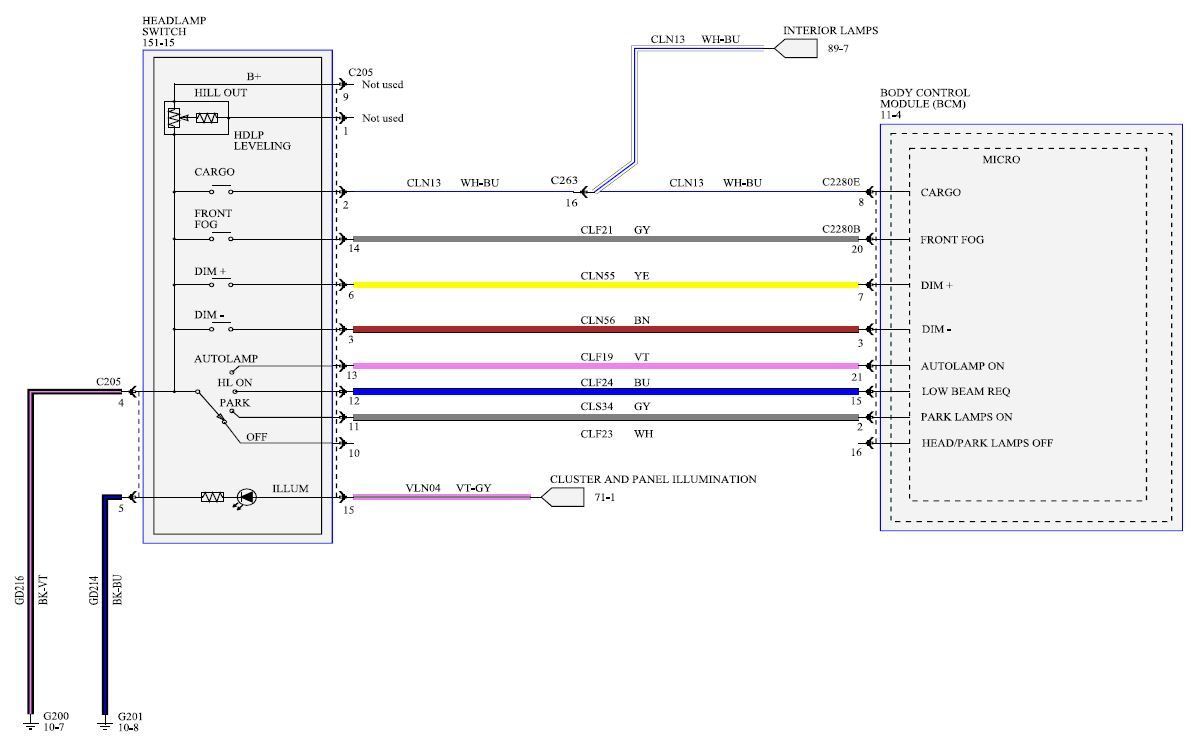The image size is (1197, 739).
Task: Click the LOW BEAM REQ input label
Action: click(x=965, y=391)
